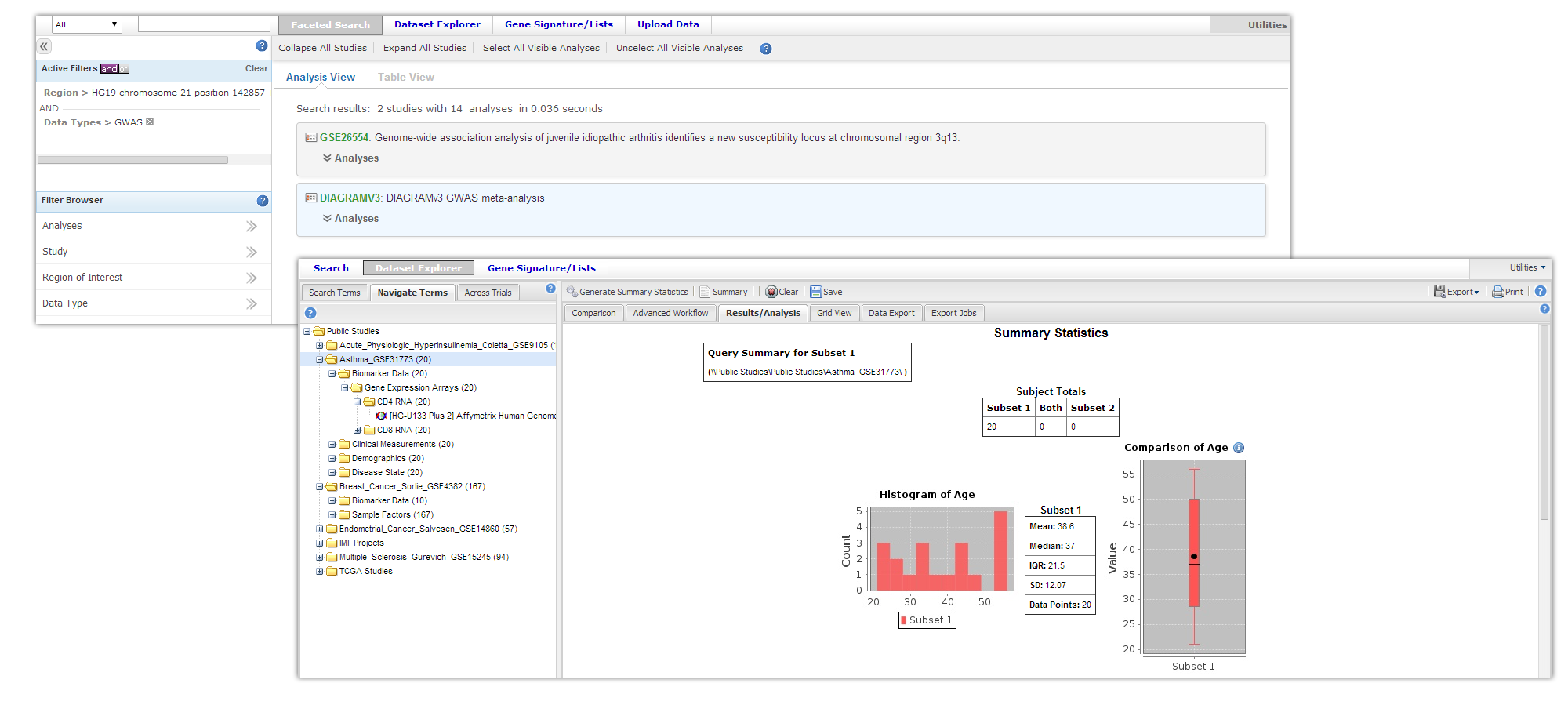
Task: Click the DNA icon for HG-U133 Plus 2 node
Action: point(381,416)
